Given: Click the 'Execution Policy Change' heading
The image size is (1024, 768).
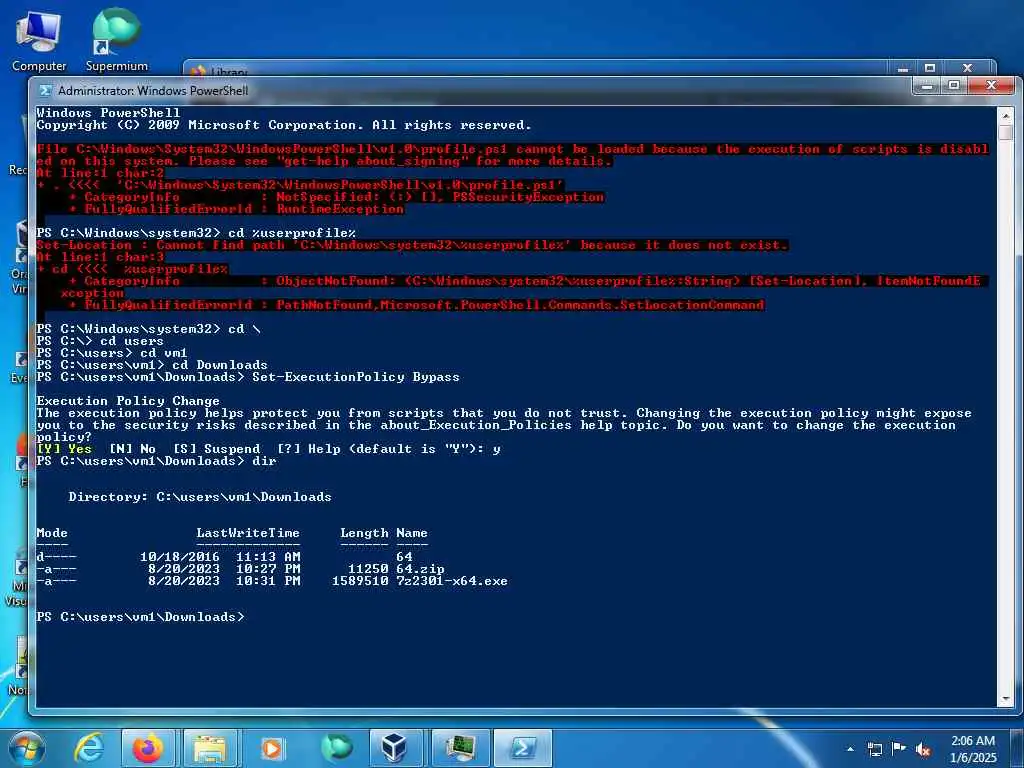Looking at the screenshot, I should pyautogui.click(x=128, y=400).
